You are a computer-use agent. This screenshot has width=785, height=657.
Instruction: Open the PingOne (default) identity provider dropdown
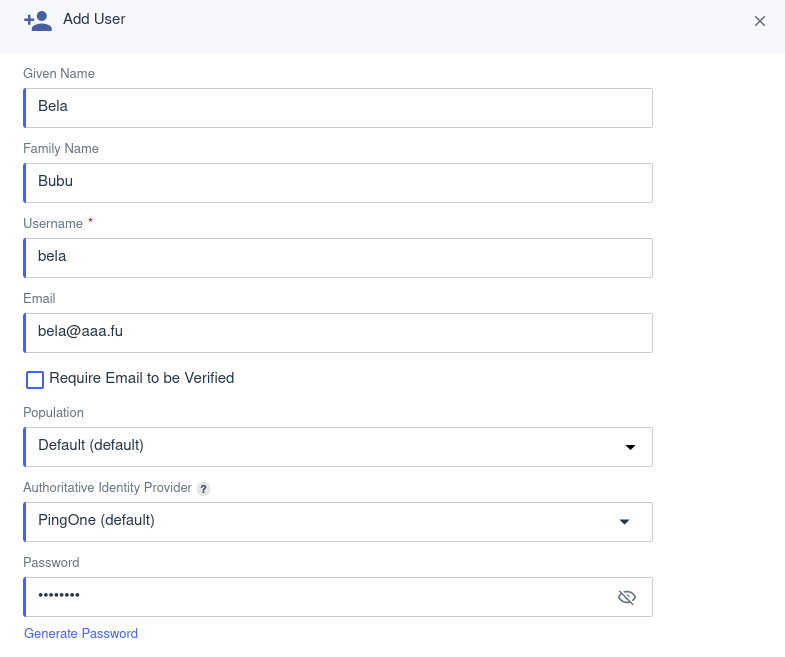click(x=320, y=522)
